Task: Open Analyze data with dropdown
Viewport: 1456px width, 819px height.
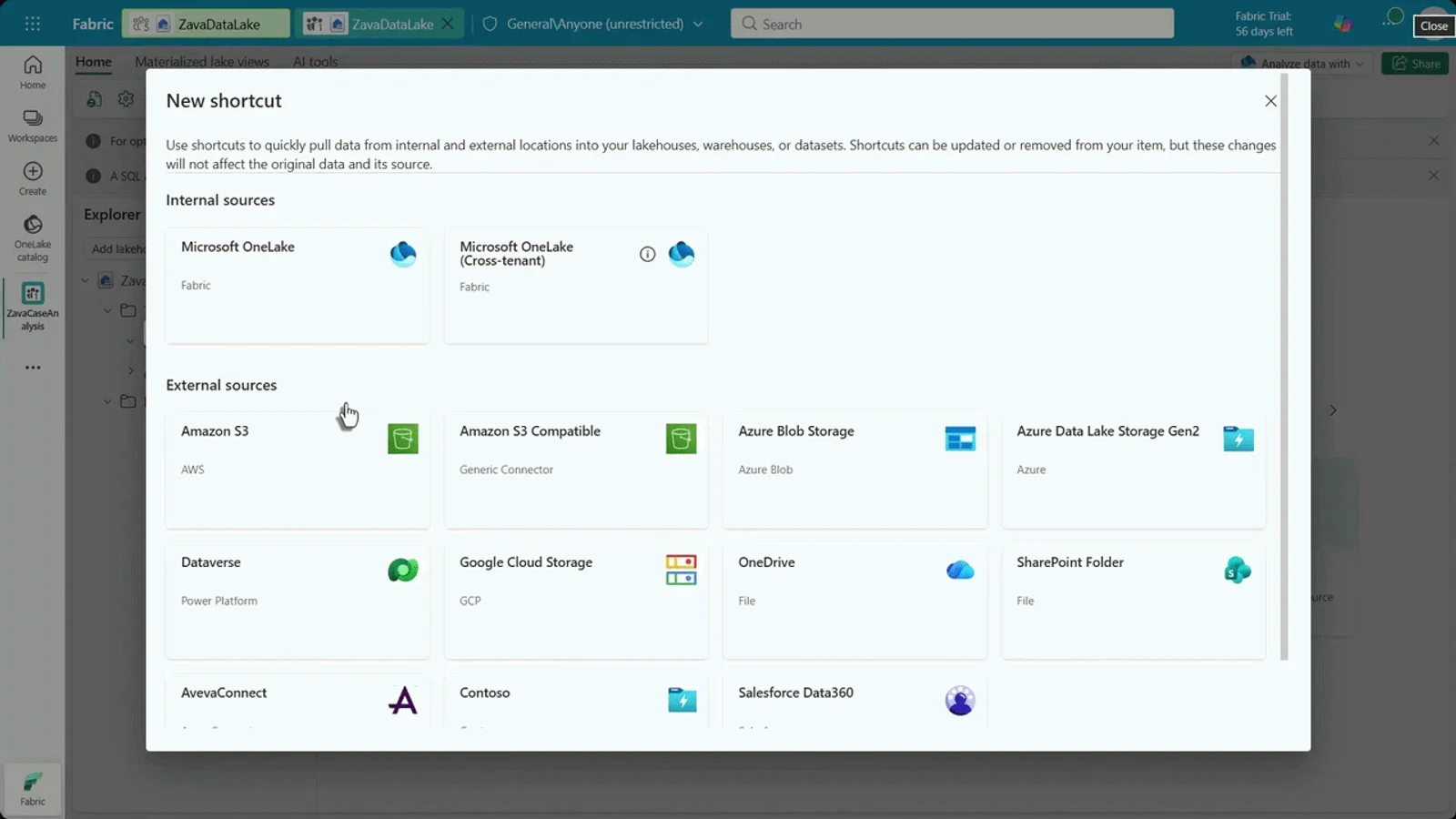Action: pyautogui.click(x=1302, y=63)
